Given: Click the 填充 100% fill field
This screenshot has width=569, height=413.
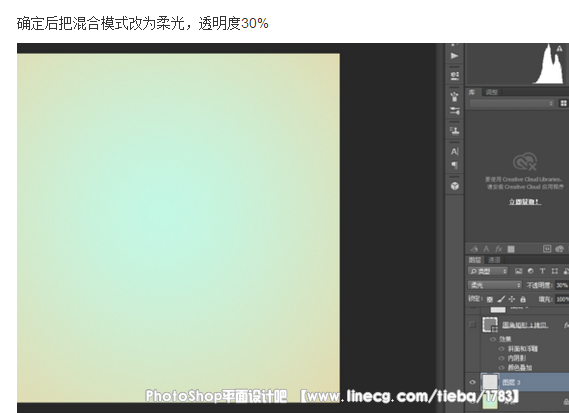Looking at the screenshot, I should point(562,299).
